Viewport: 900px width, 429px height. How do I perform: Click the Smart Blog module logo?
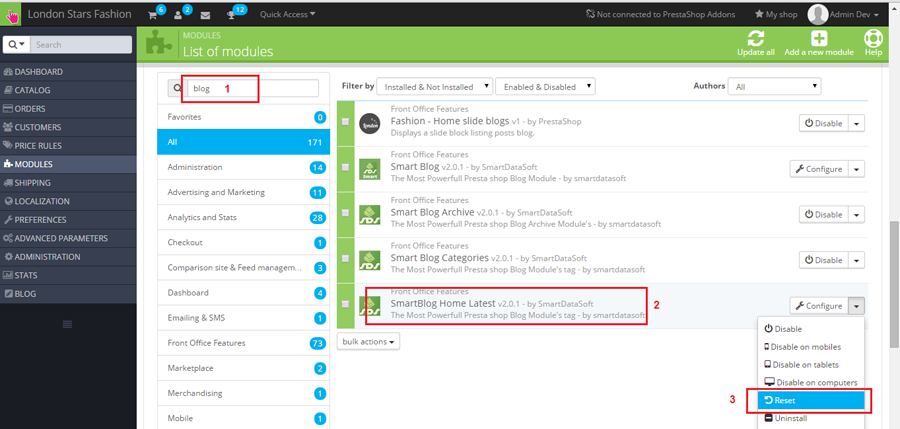pos(369,169)
